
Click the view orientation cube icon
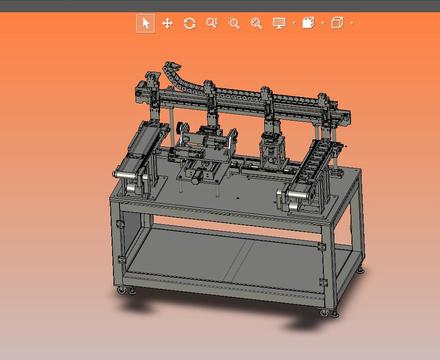click(x=337, y=23)
